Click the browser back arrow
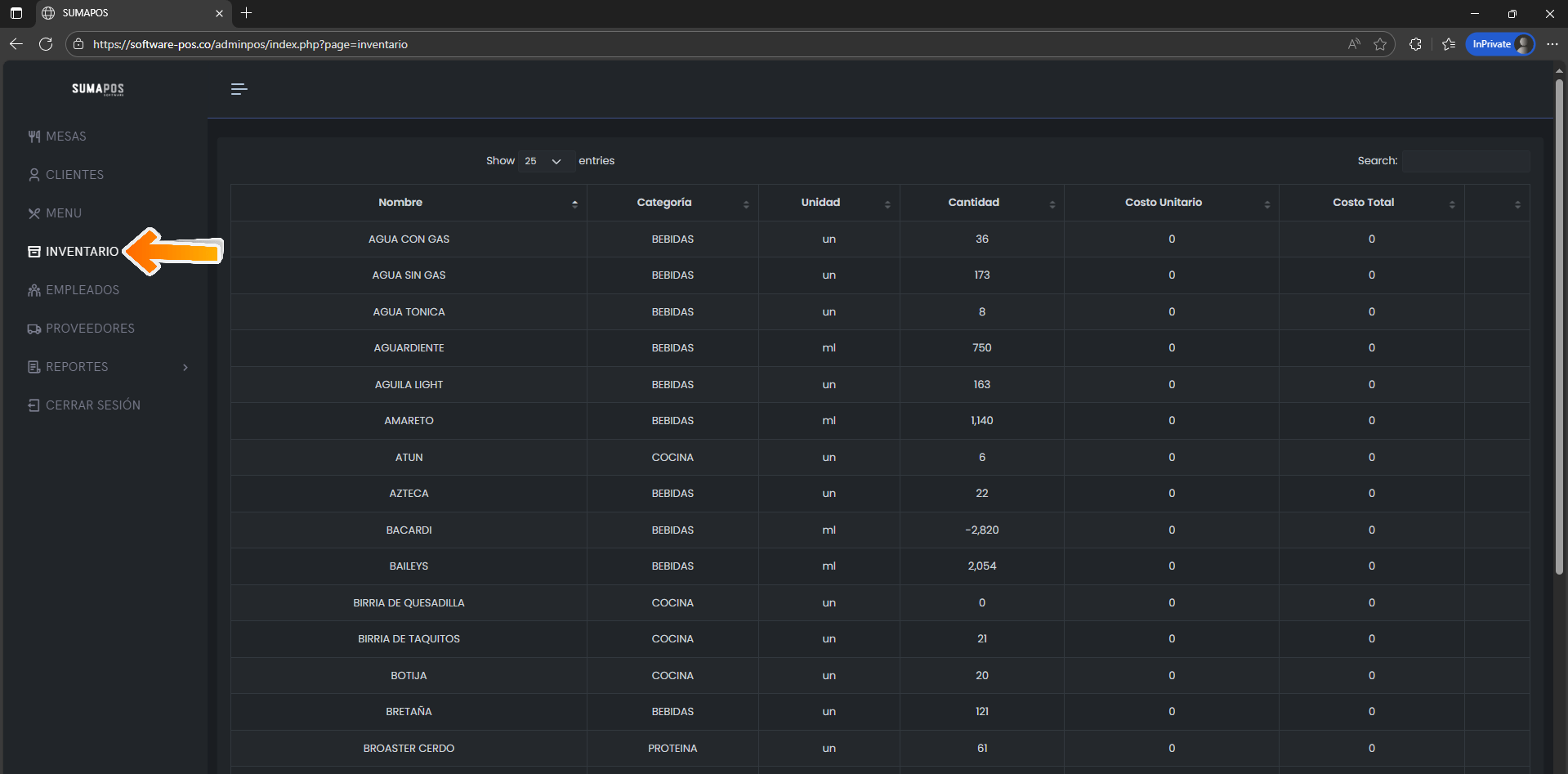1568x774 pixels. point(16,44)
